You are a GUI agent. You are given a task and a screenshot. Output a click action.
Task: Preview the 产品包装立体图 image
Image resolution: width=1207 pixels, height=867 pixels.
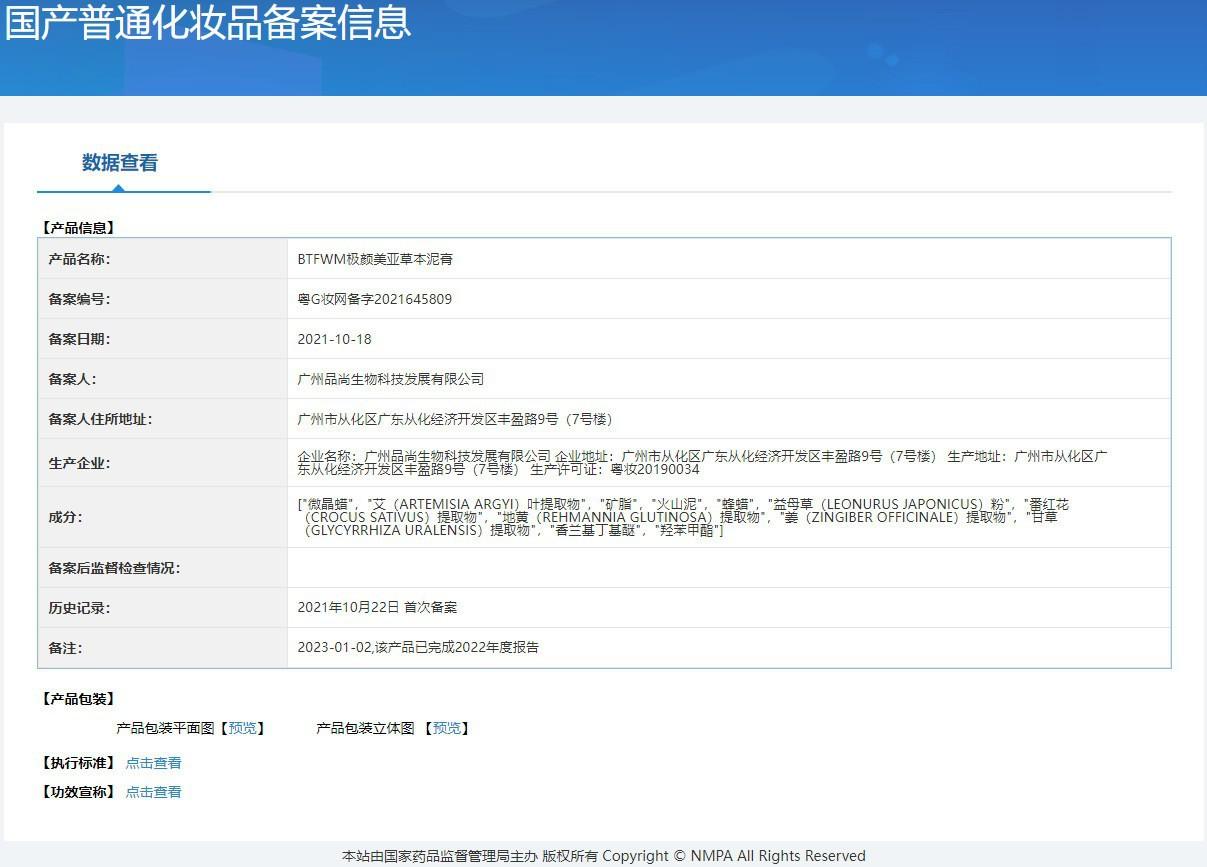tap(446, 728)
